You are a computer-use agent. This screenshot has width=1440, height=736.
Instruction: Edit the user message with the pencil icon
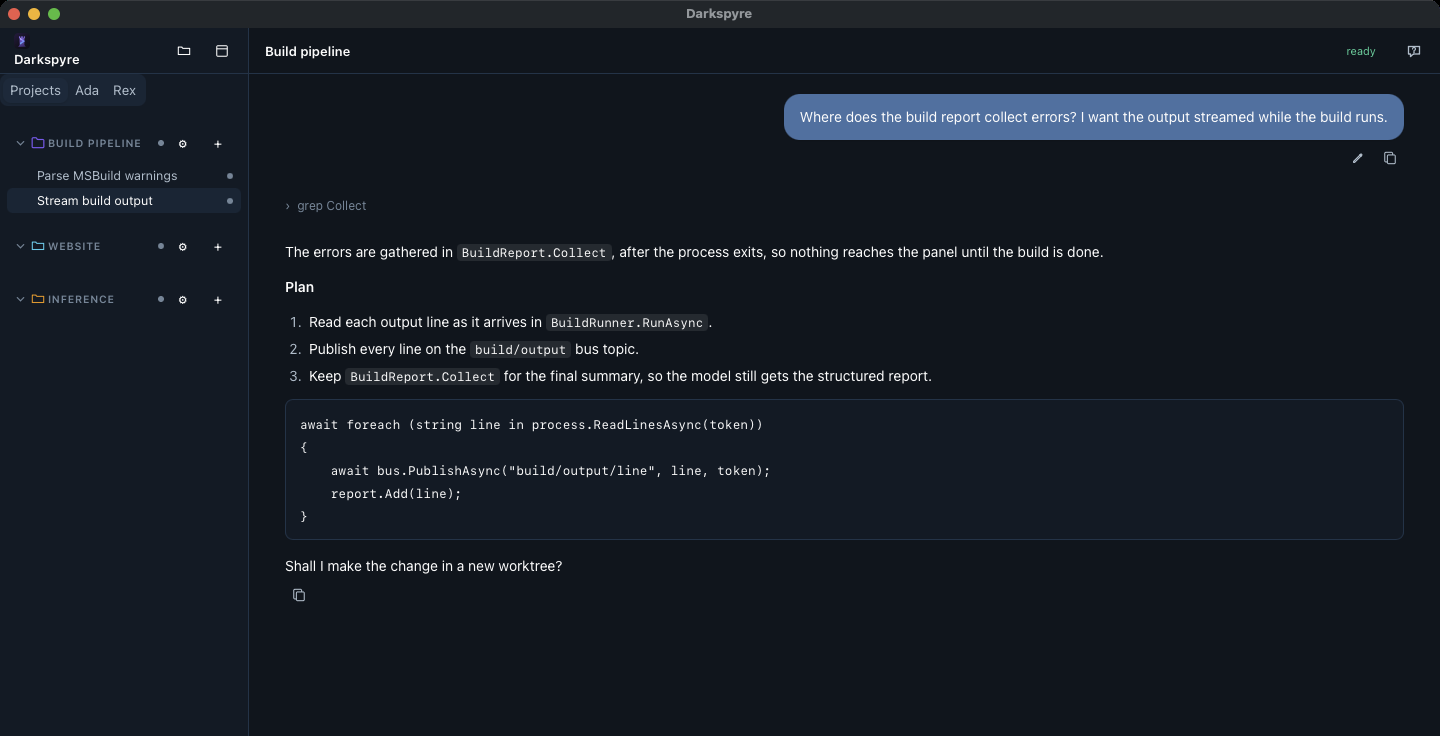[x=1358, y=158]
